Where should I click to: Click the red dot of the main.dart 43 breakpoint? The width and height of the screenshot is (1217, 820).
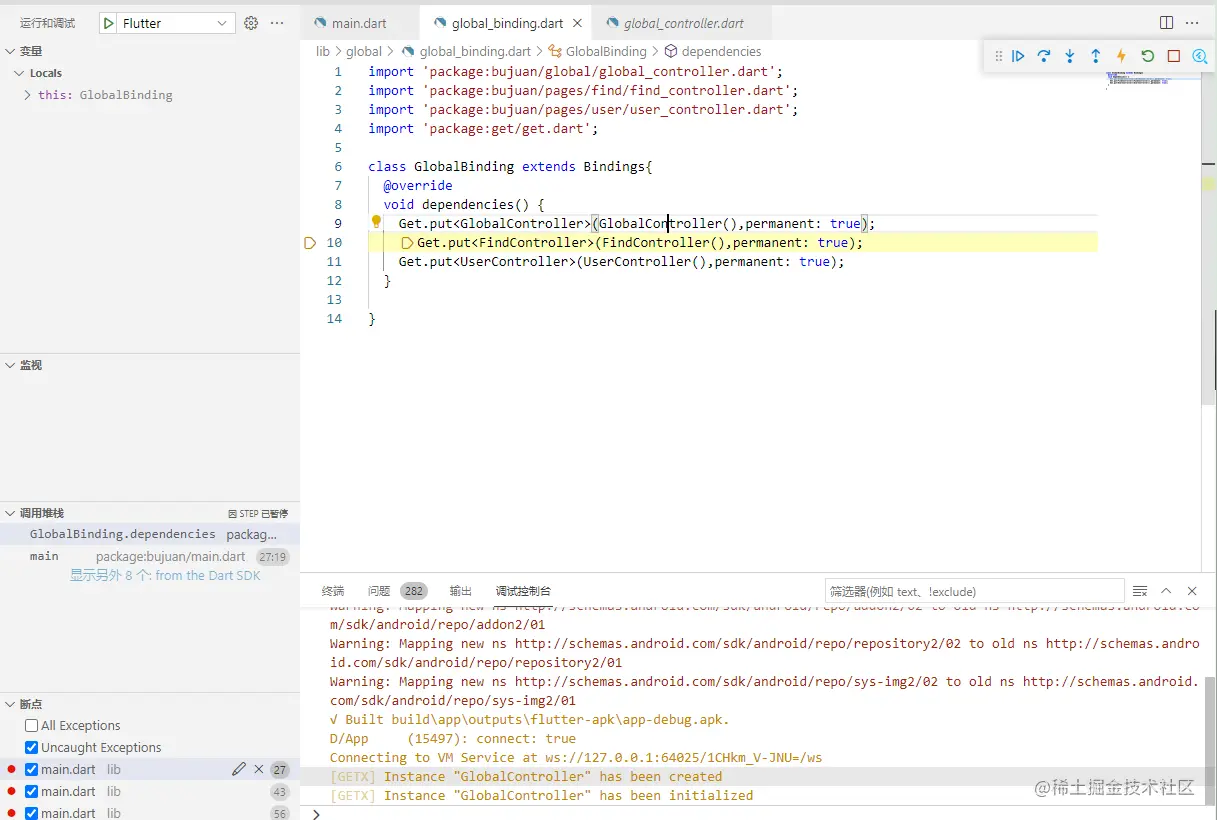point(11,791)
